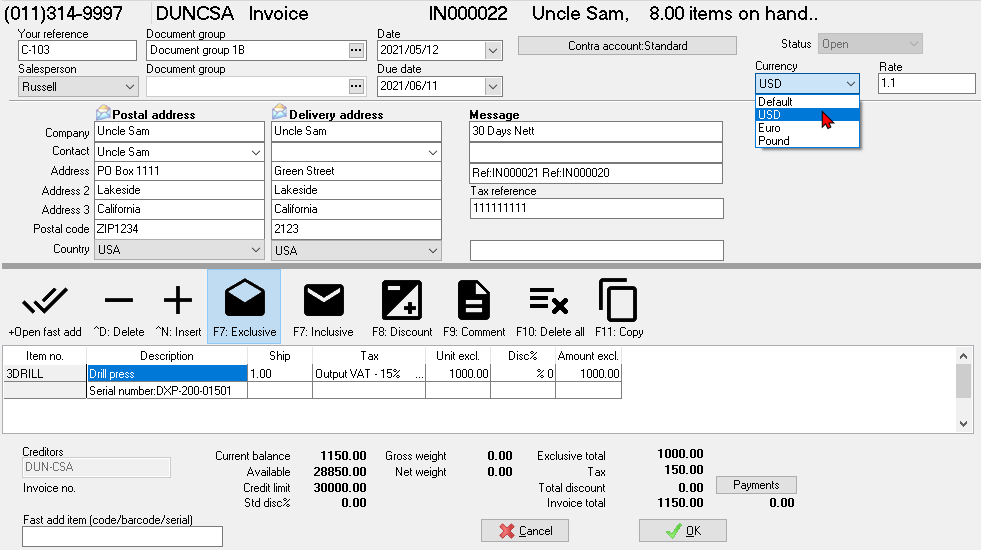Toggle the F7 Exclusive open envelope icon
Screen dimensions: 981x550
click(x=244, y=301)
